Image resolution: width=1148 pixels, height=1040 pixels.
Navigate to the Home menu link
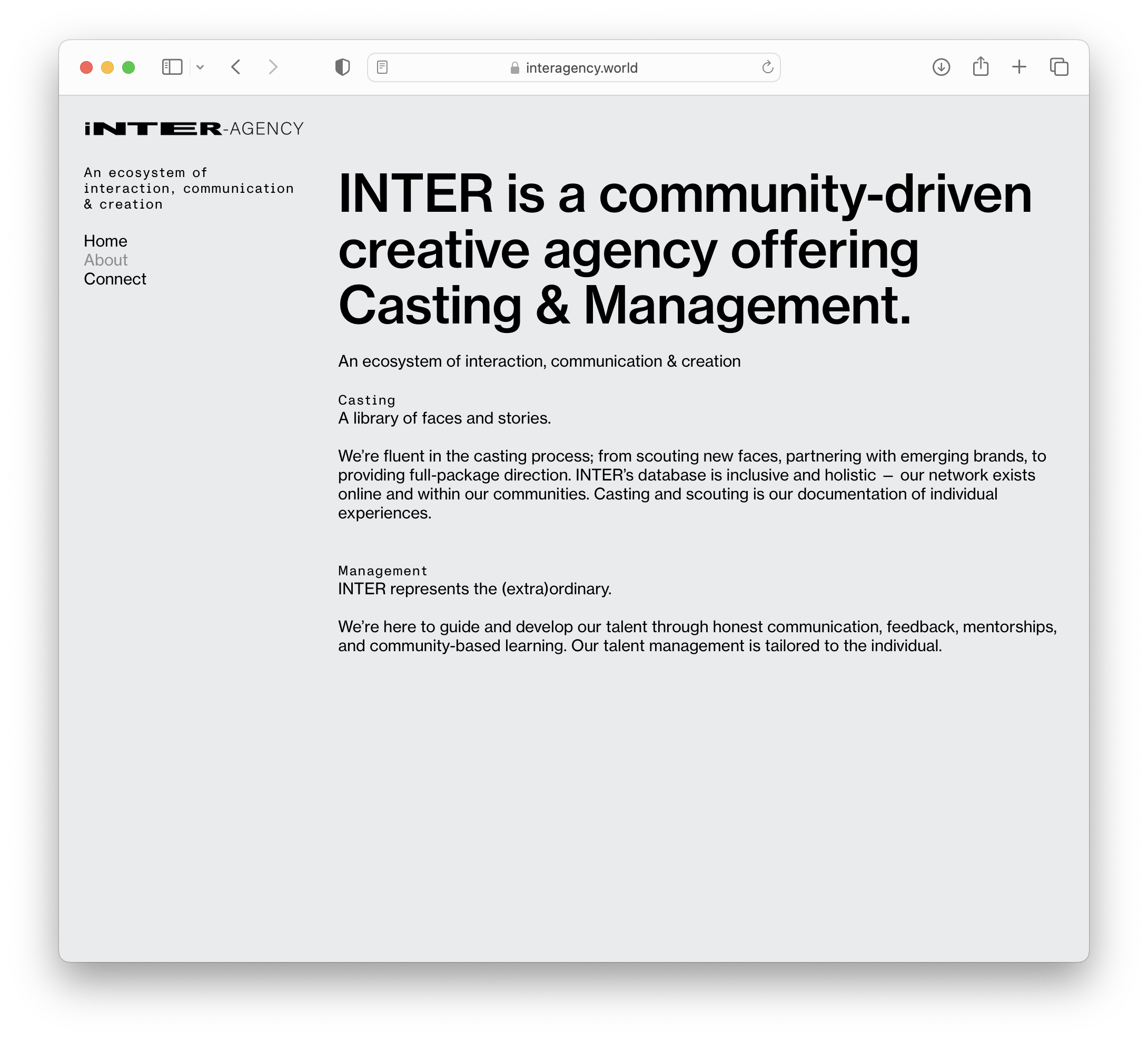click(105, 241)
